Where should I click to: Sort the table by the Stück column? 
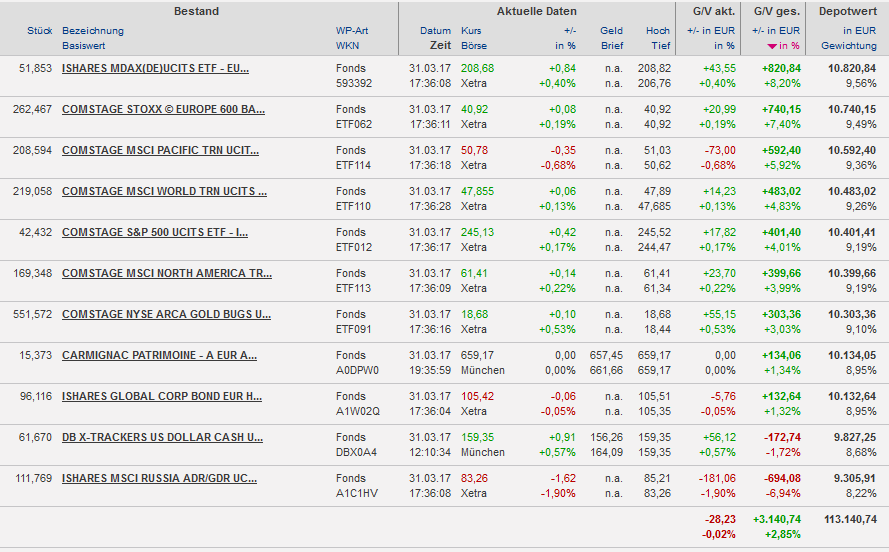[x=40, y=31]
